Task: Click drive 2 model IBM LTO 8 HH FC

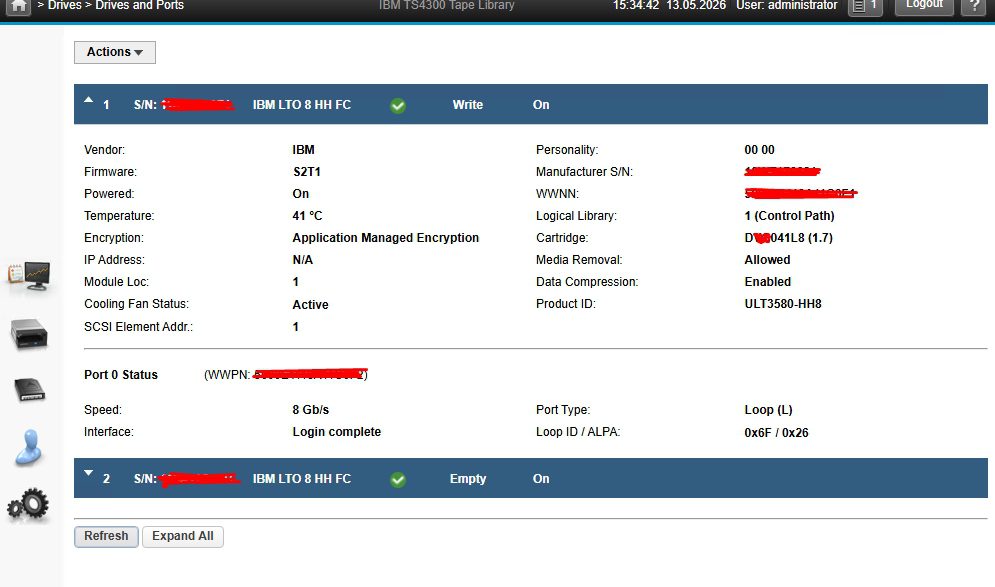Action: pos(302,479)
